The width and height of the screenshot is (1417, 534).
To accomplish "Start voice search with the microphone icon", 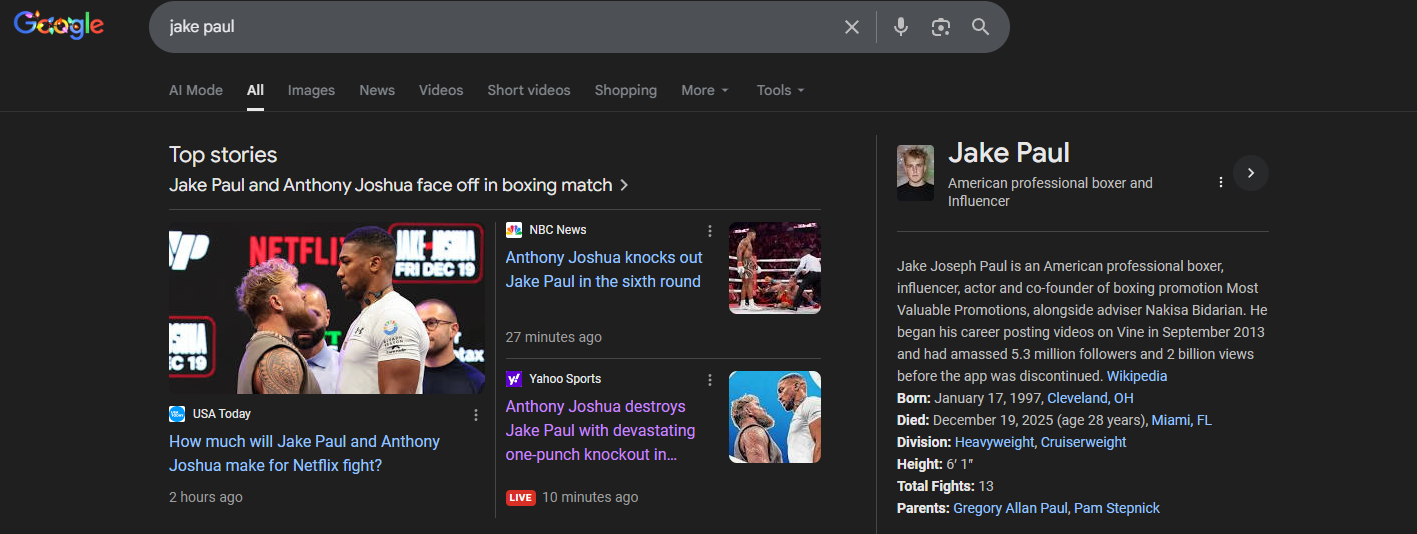I will (901, 27).
